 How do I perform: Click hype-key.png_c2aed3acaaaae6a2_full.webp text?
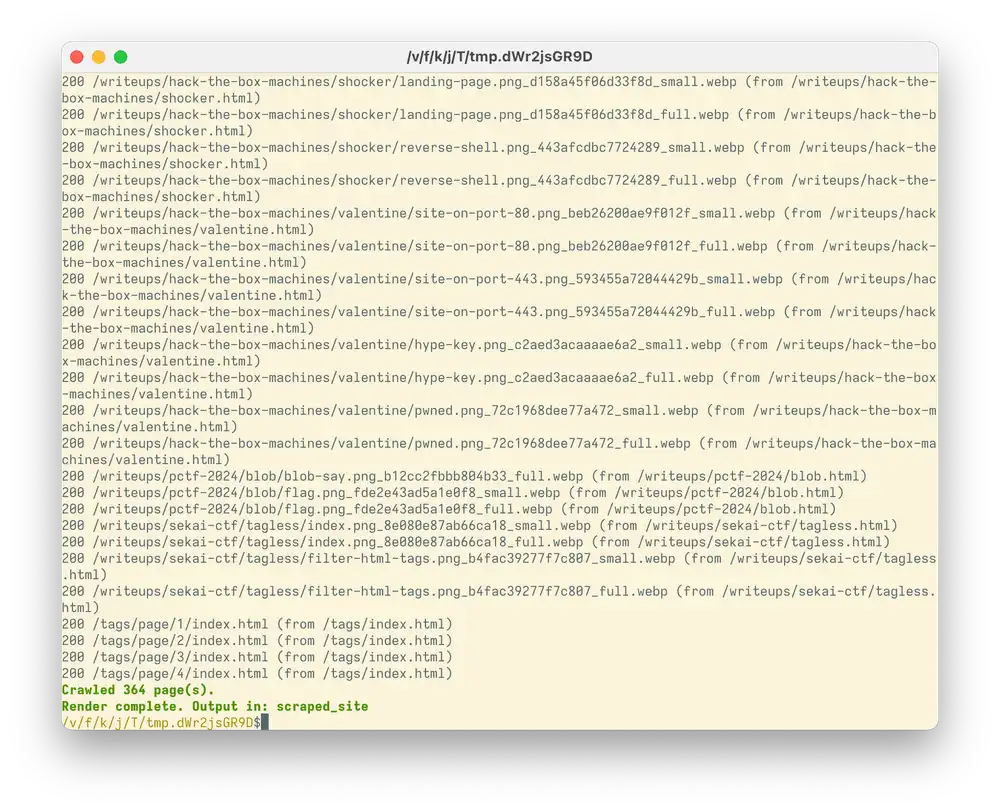click(x=564, y=378)
